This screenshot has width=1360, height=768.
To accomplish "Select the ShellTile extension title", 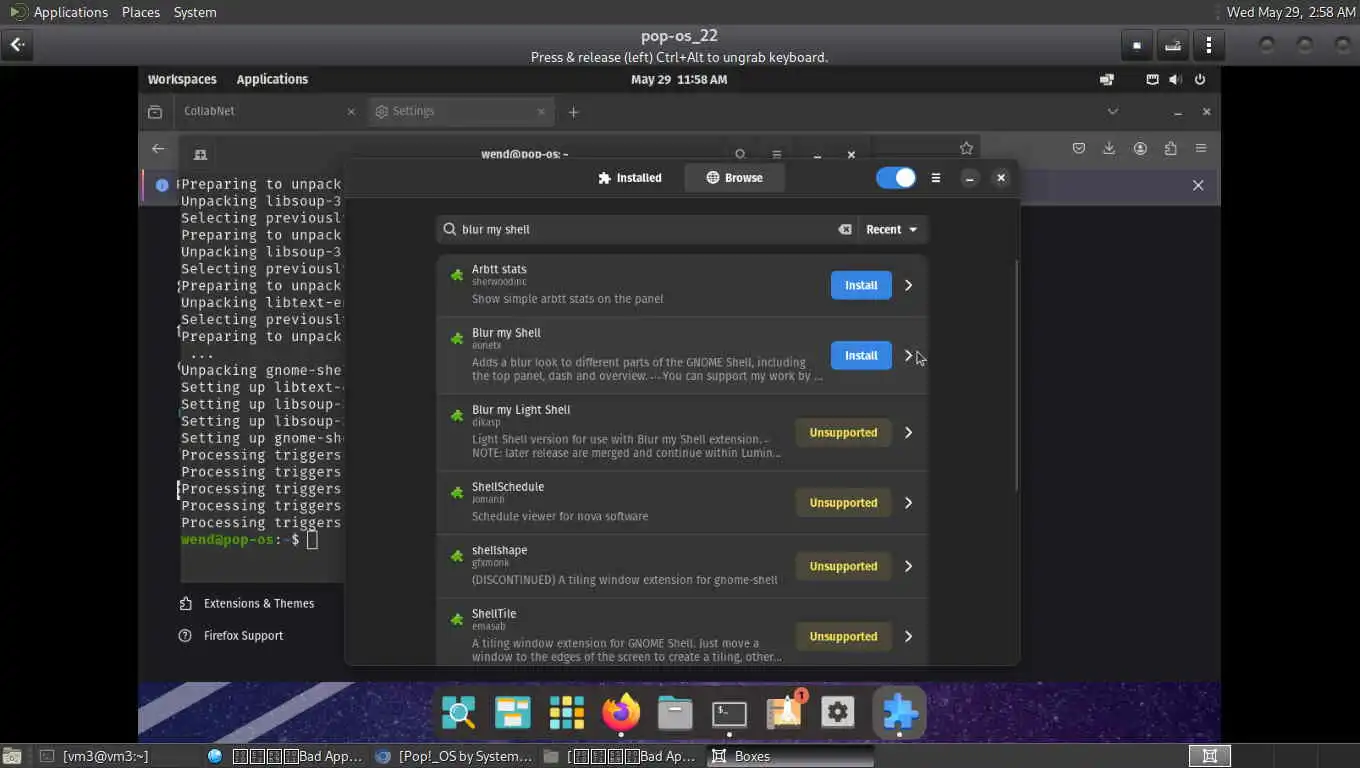I will 494,614.
